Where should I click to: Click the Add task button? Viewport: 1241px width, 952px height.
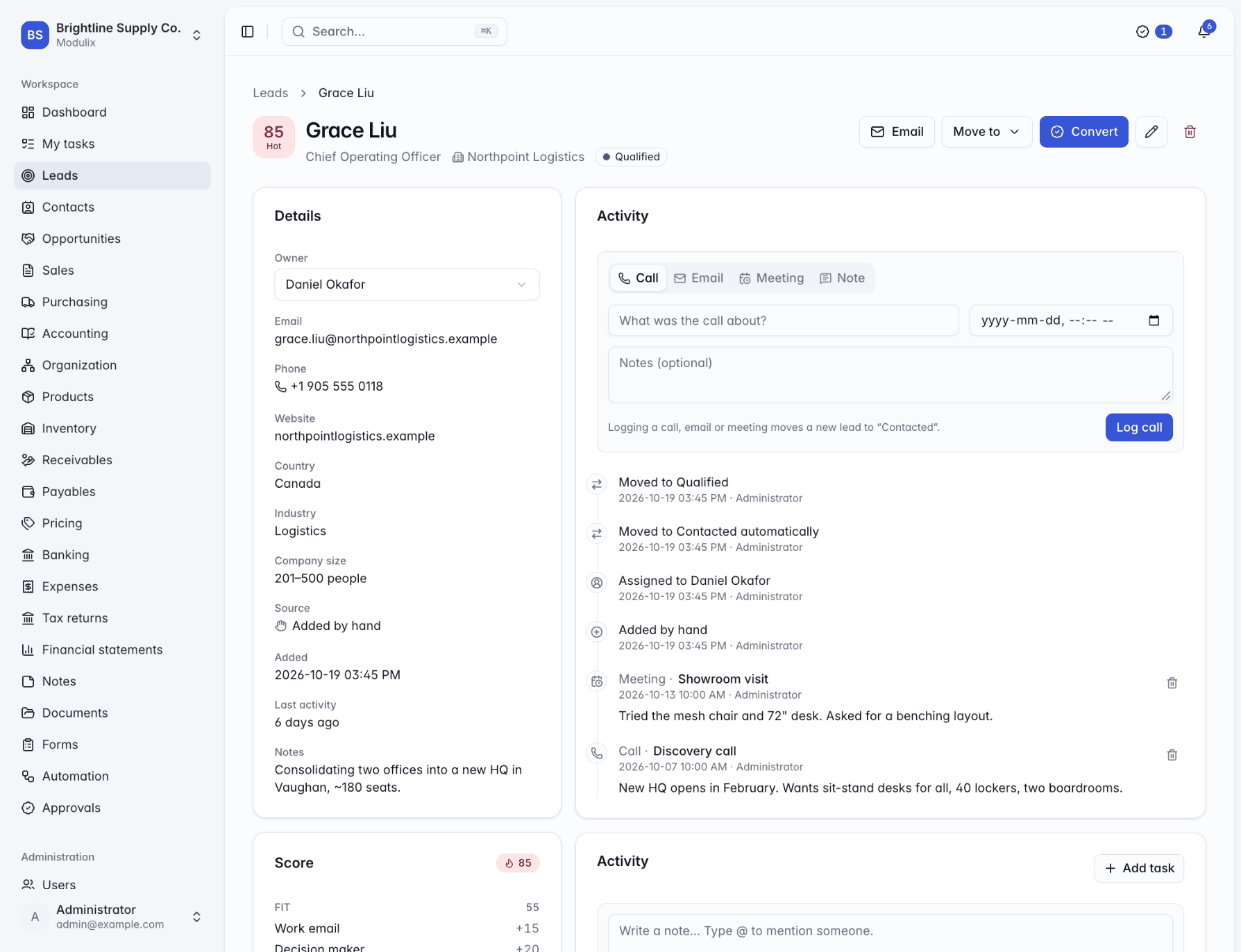click(x=1139, y=868)
